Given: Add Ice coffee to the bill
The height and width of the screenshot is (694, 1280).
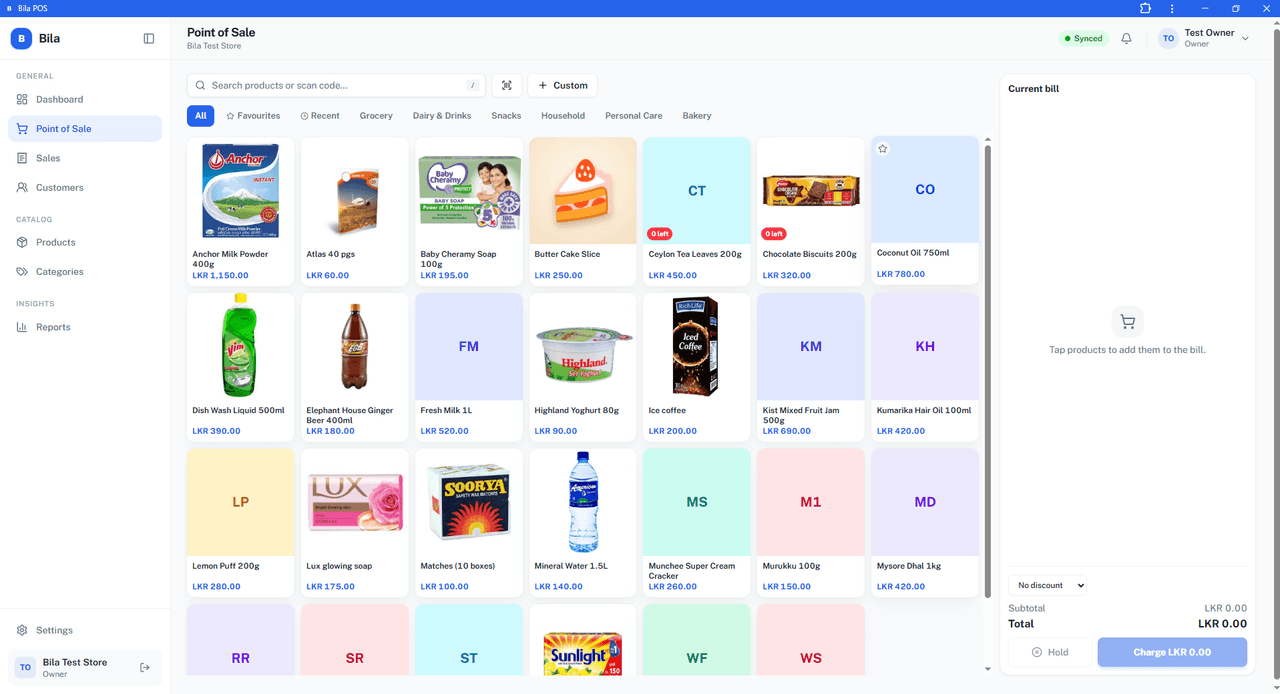Looking at the screenshot, I should point(697,368).
